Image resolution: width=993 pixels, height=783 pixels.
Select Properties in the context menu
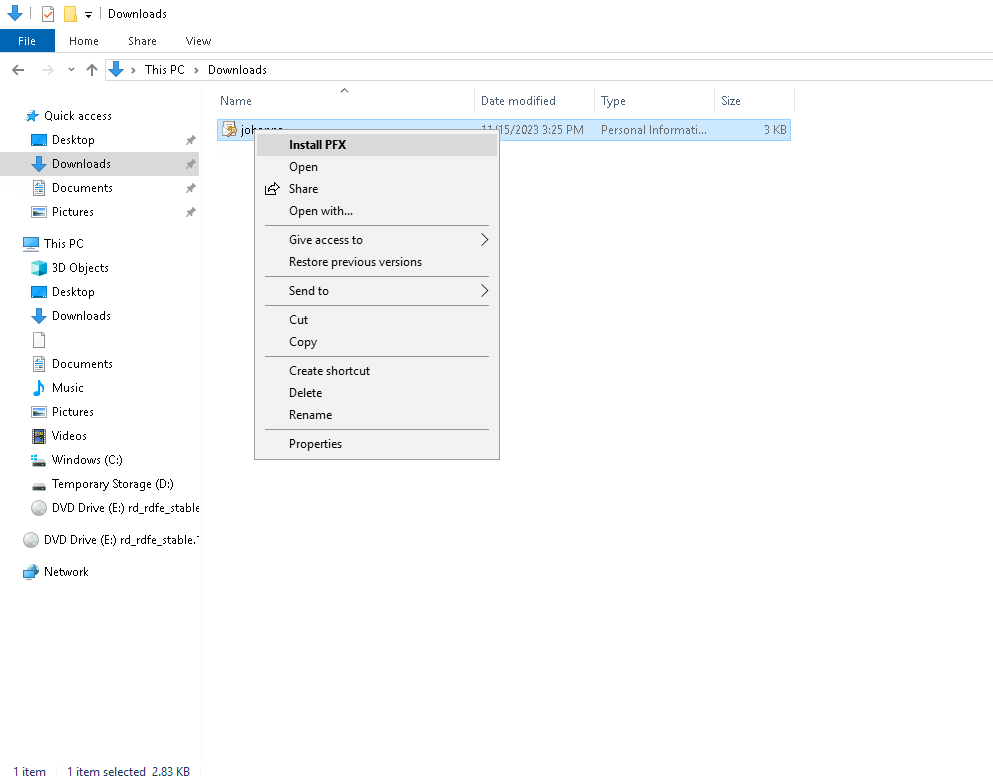click(315, 444)
